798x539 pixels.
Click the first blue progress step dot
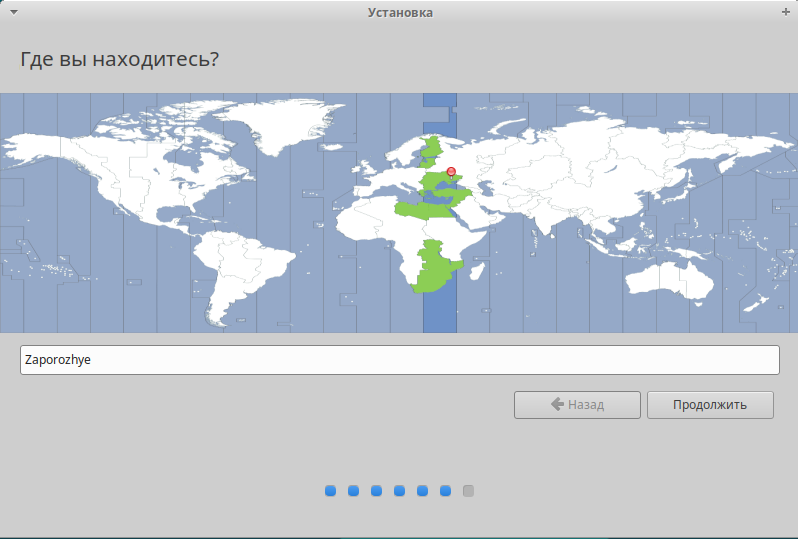[x=330, y=491]
